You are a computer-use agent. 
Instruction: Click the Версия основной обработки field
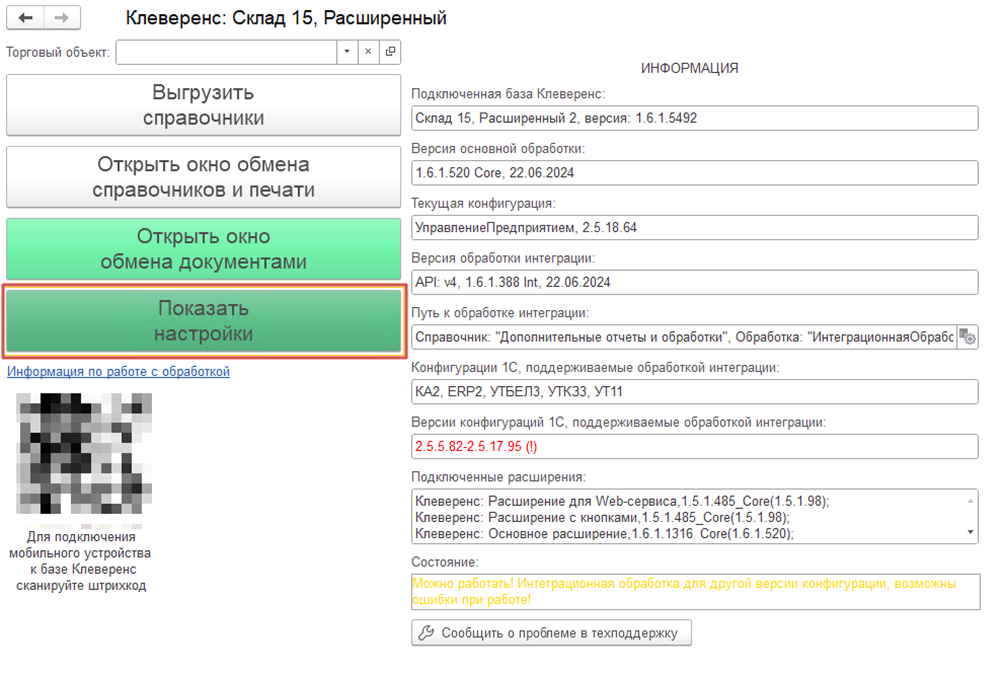[x=695, y=173]
